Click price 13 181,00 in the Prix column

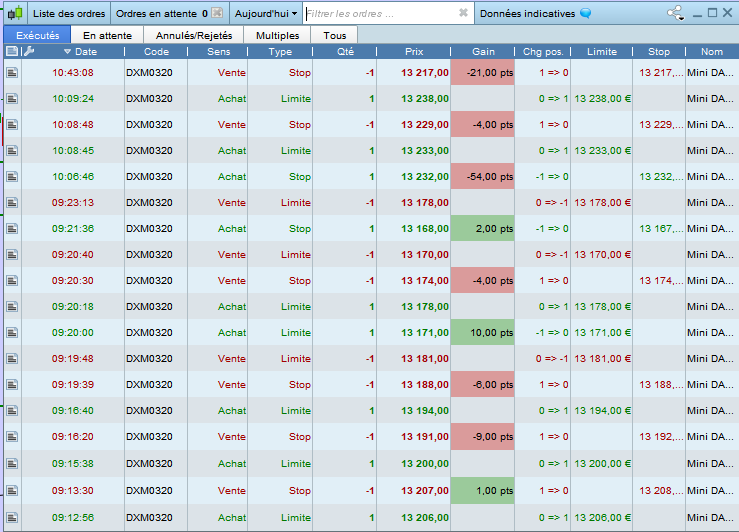click(x=425, y=359)
